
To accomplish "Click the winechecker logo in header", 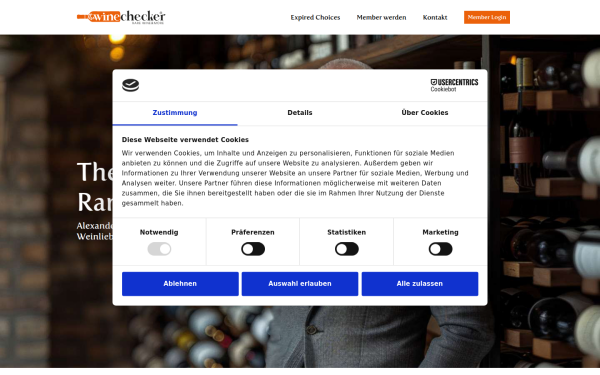I will (x=121, y=17).
